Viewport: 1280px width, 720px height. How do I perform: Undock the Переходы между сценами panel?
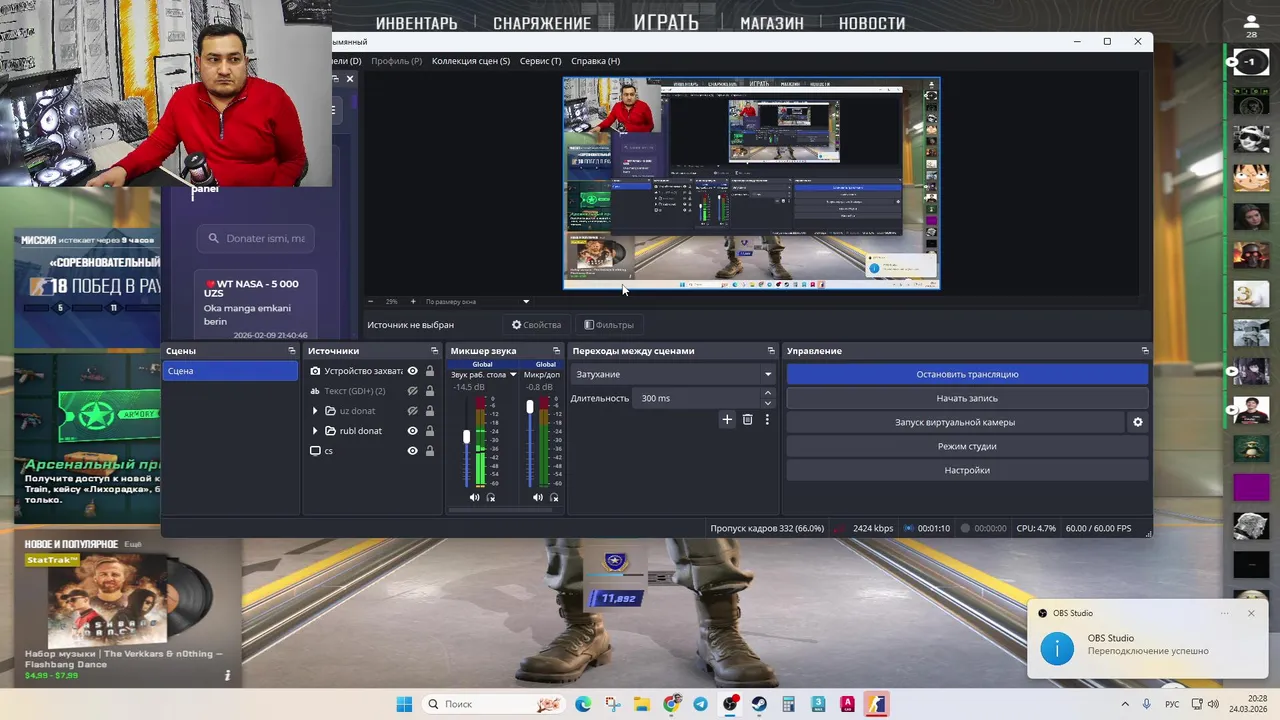(771, 351)
